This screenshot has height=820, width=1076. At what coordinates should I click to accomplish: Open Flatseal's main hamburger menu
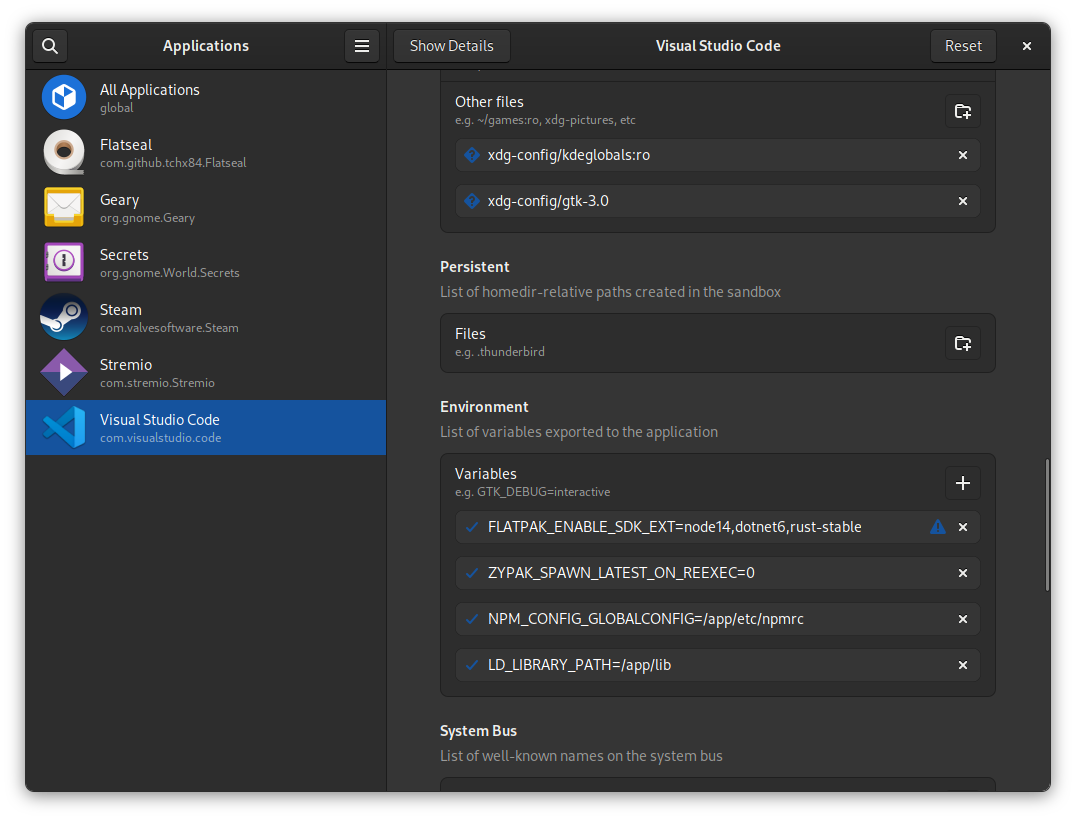tap(361, 45)
